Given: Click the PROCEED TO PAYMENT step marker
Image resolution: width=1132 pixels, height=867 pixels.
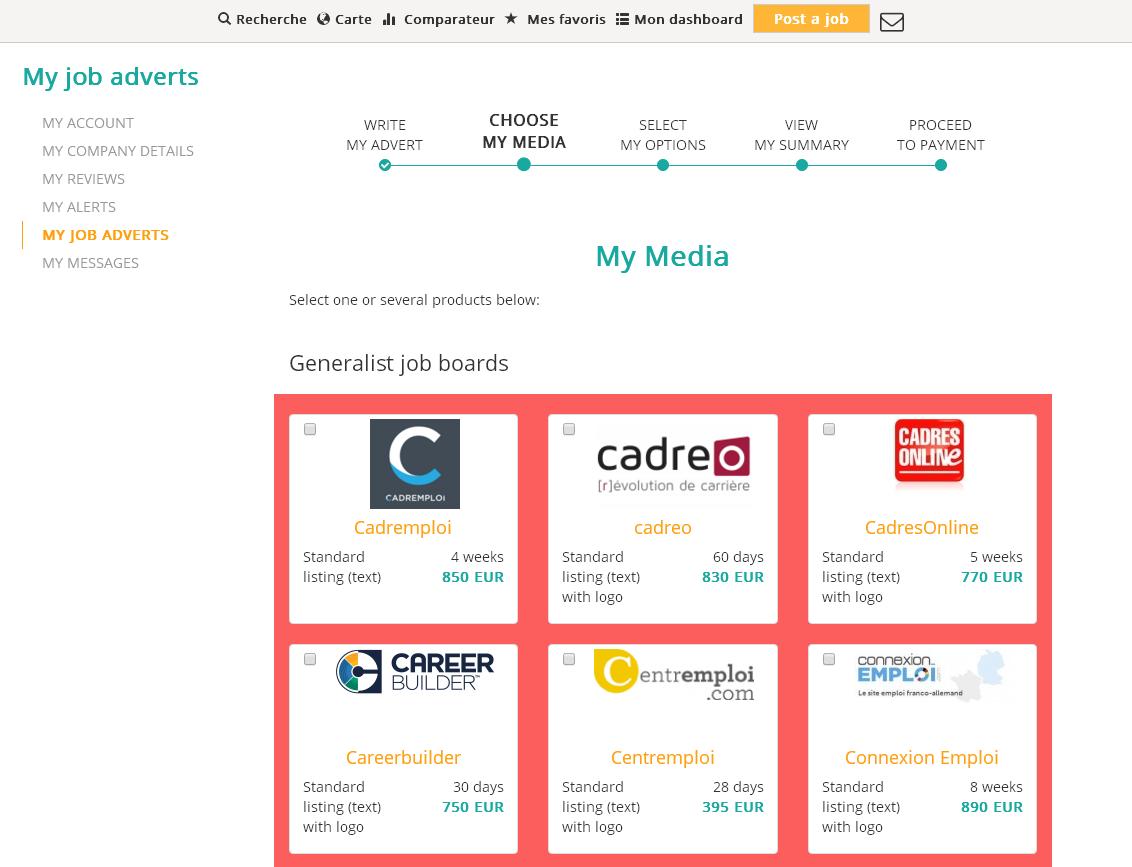Looking at the screenshot, I should tap(940, 165).
